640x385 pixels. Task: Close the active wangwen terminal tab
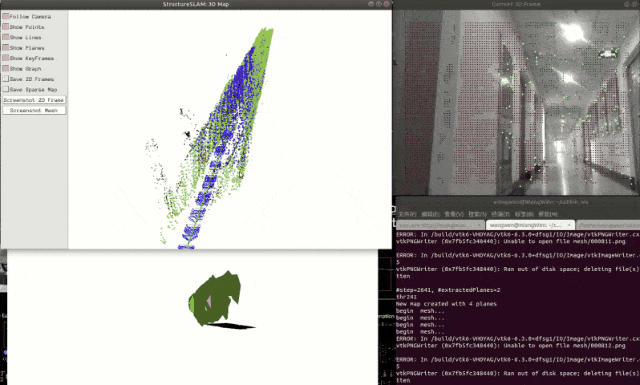point(569,225)
